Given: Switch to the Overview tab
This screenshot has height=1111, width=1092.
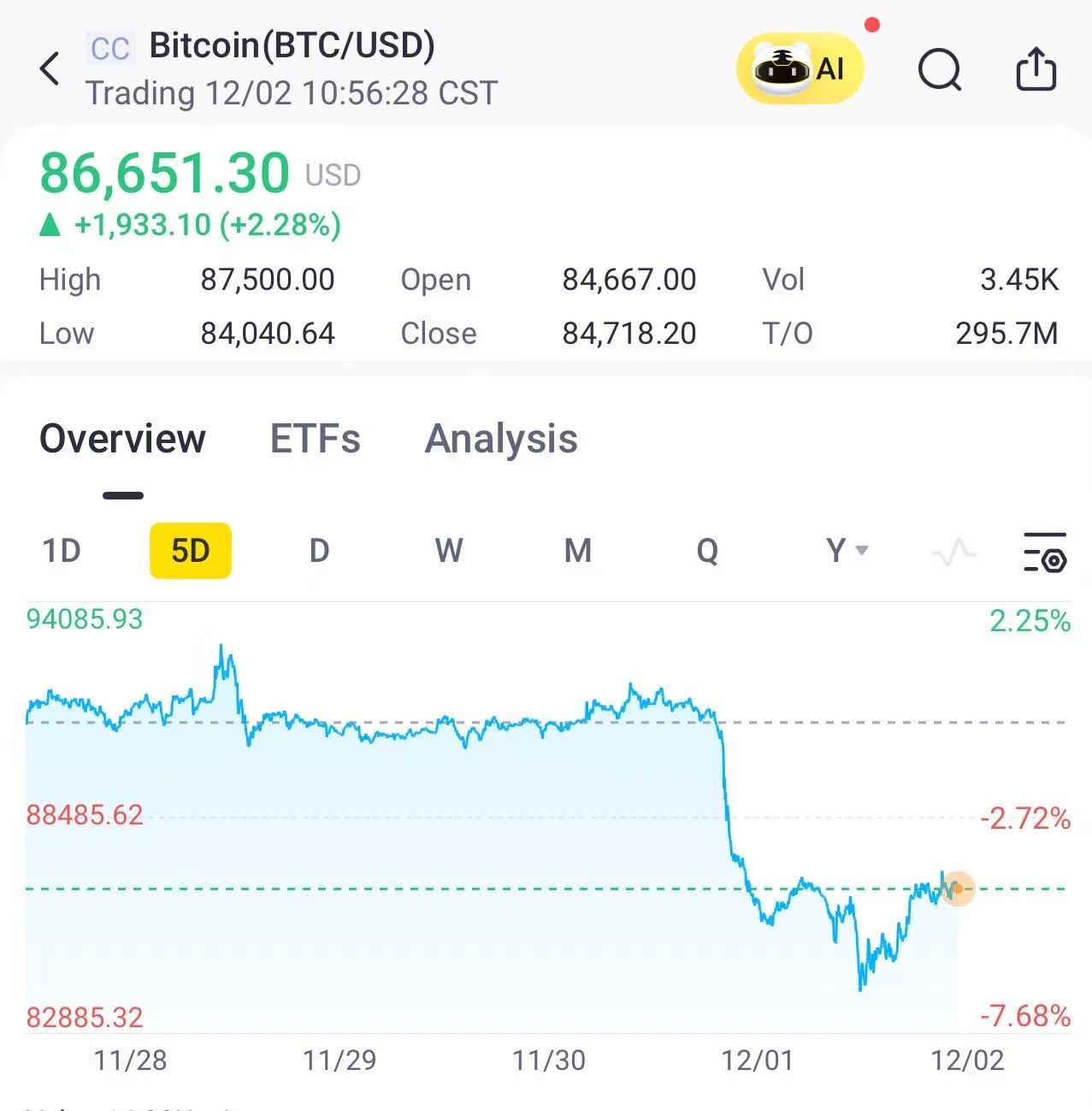Looking at the screenshot, I should (122, 439).
